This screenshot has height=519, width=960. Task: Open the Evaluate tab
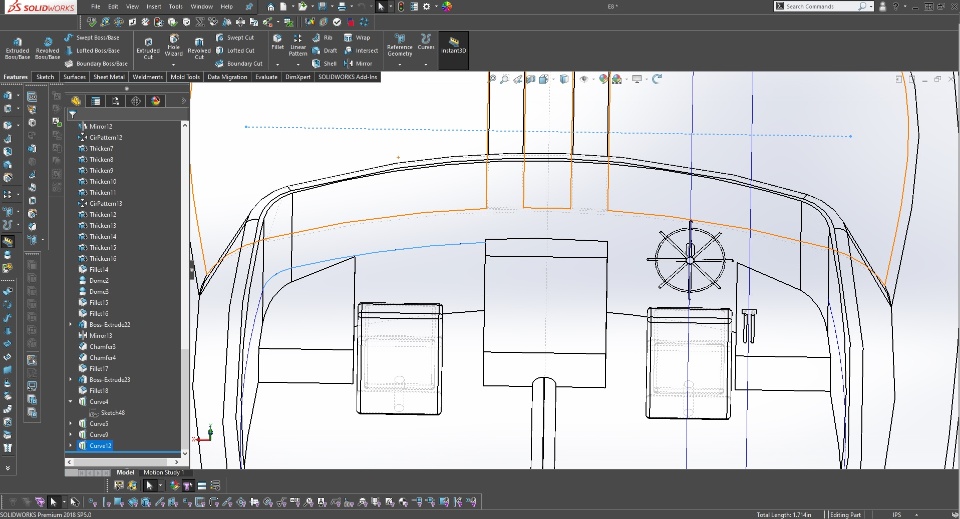266,77
